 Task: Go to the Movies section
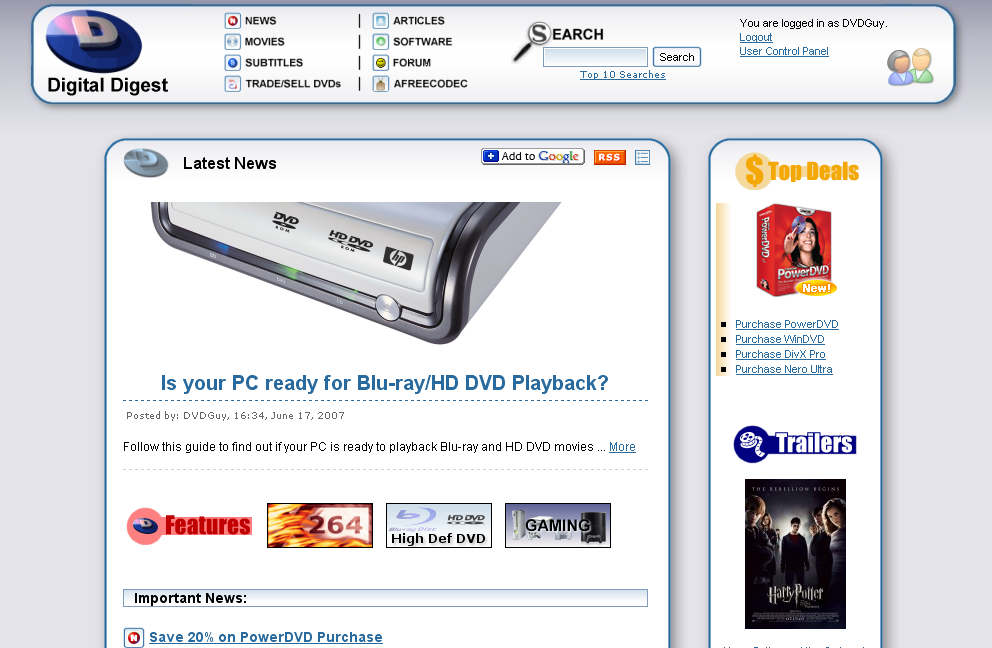[x=264, y=42]
